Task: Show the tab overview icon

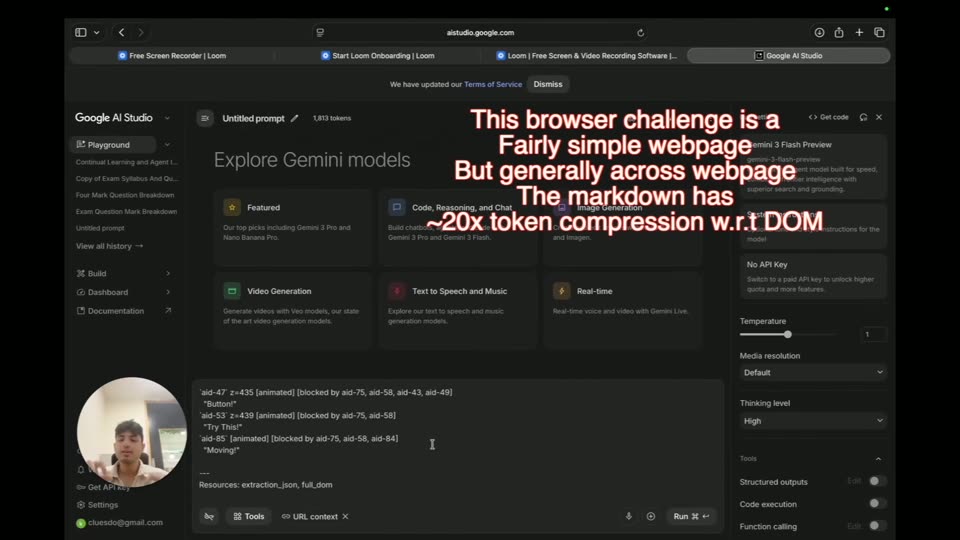Action: click(879, 32)
